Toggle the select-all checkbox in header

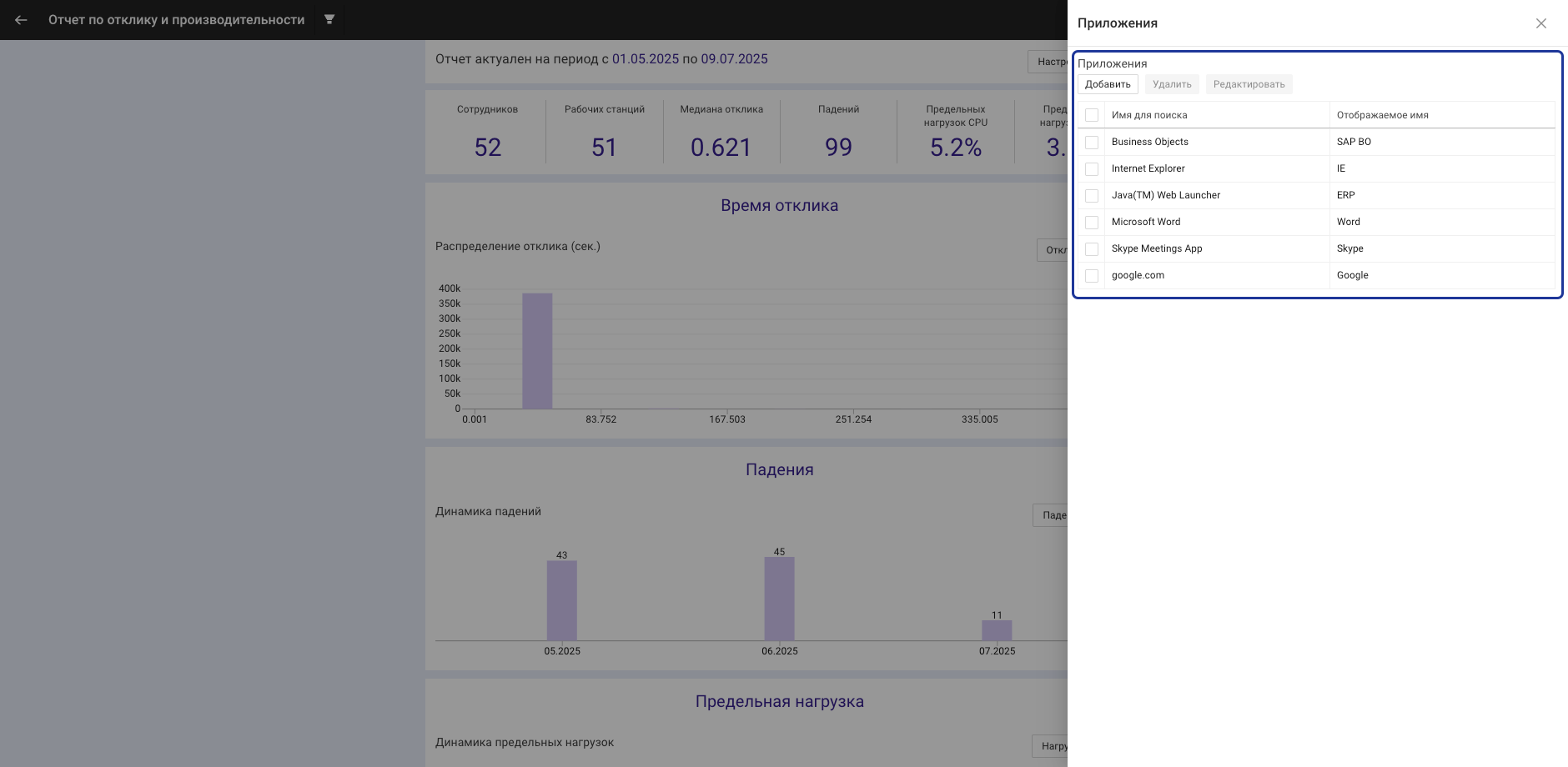[1092, 115]
